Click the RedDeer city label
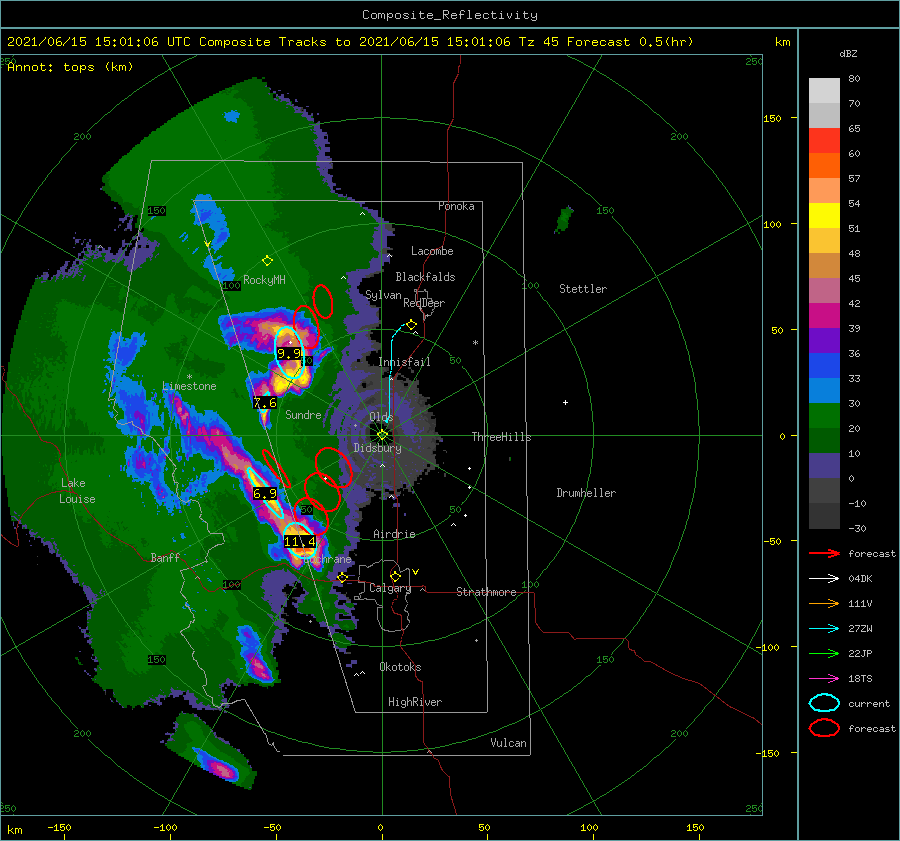 tap(424, 303)
